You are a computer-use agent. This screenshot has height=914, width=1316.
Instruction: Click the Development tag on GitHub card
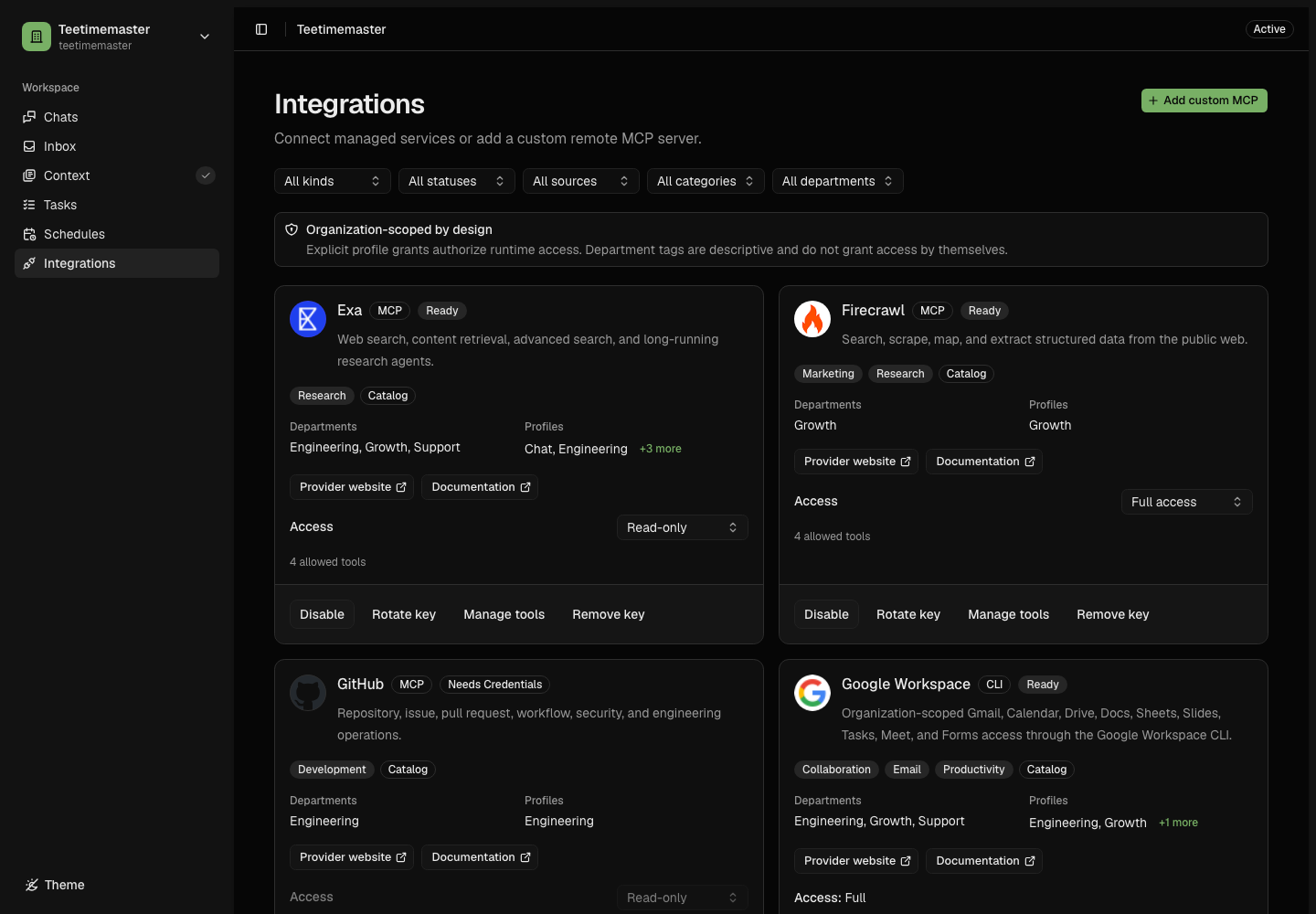pos(332,770)
